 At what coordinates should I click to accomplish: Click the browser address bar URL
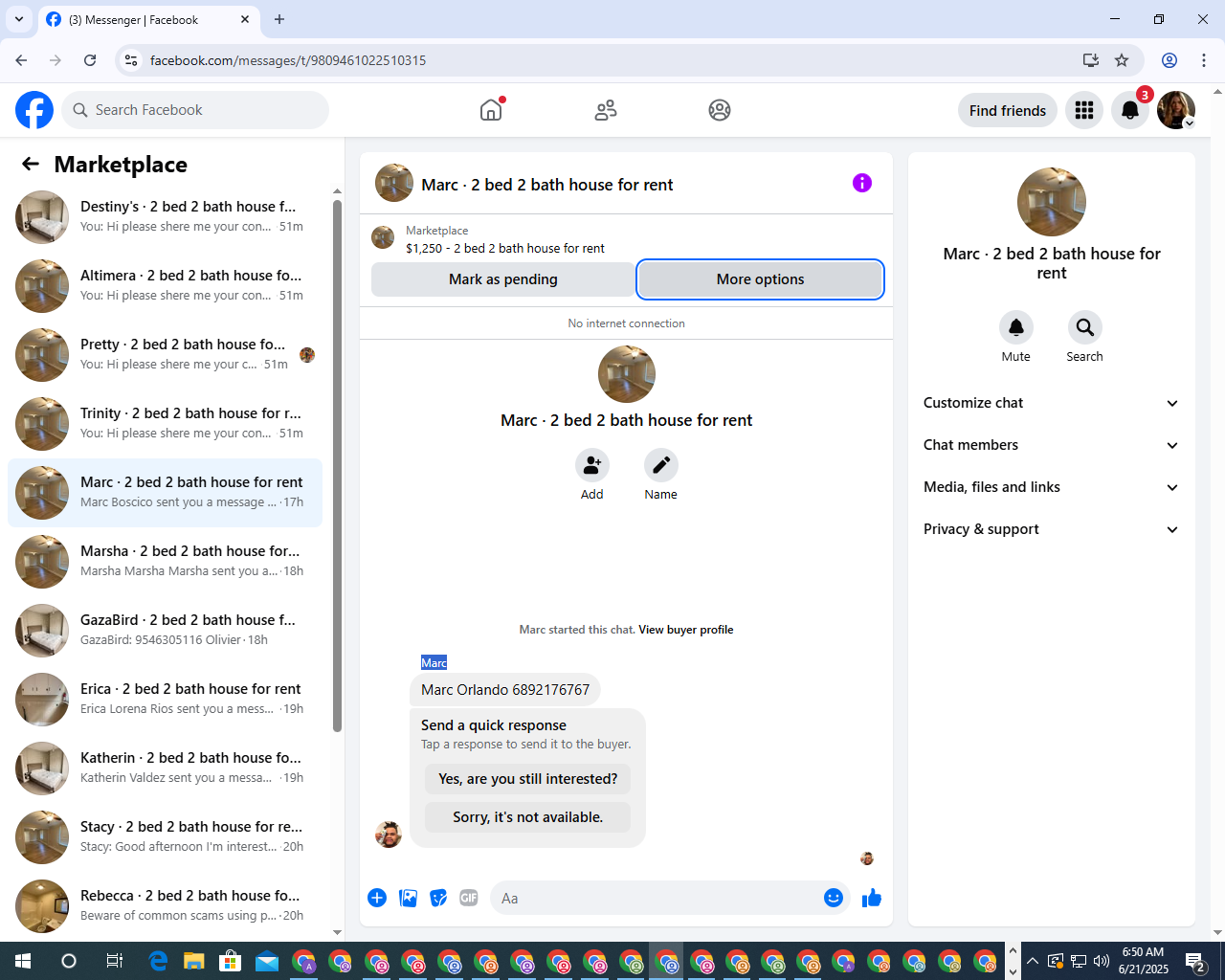288,60
